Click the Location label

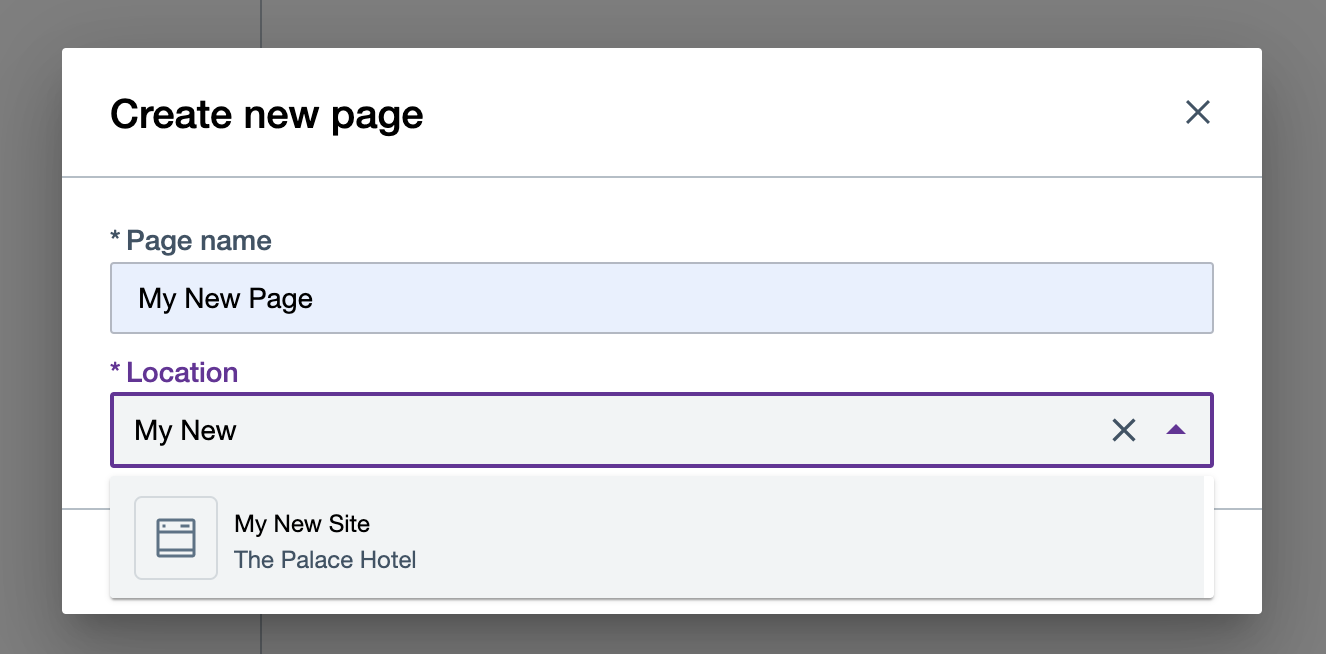coord(174,372)
